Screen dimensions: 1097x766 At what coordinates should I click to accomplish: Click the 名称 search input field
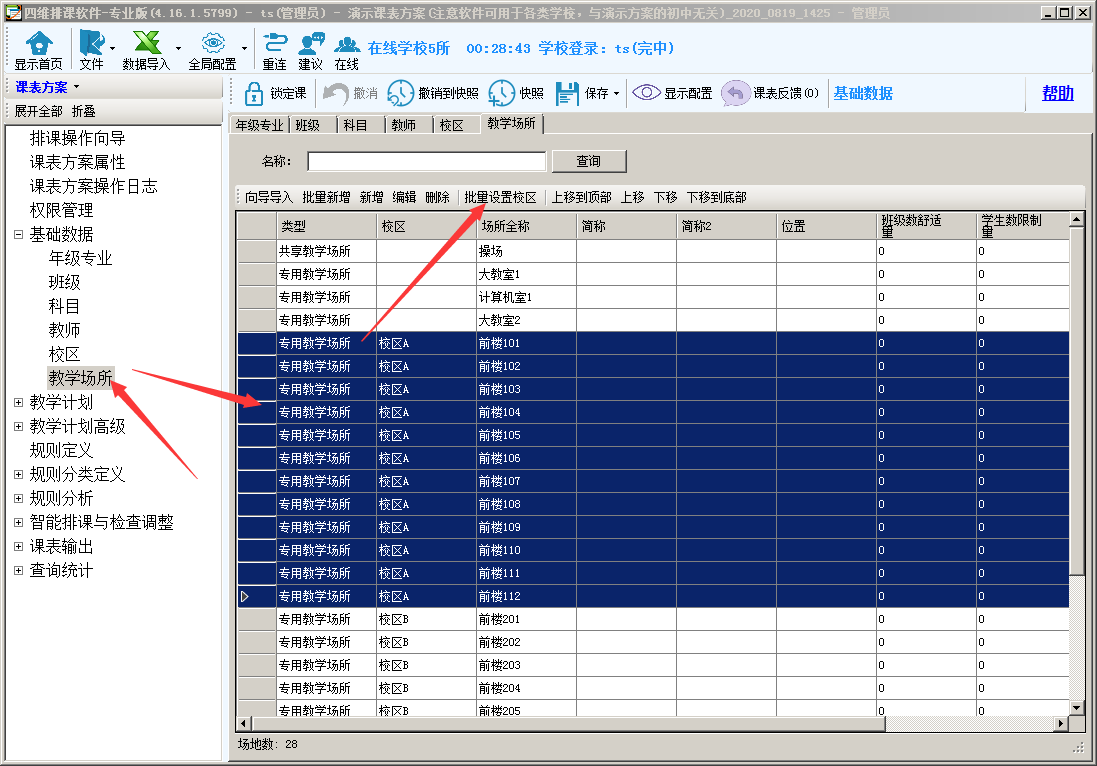click(426, 162)
